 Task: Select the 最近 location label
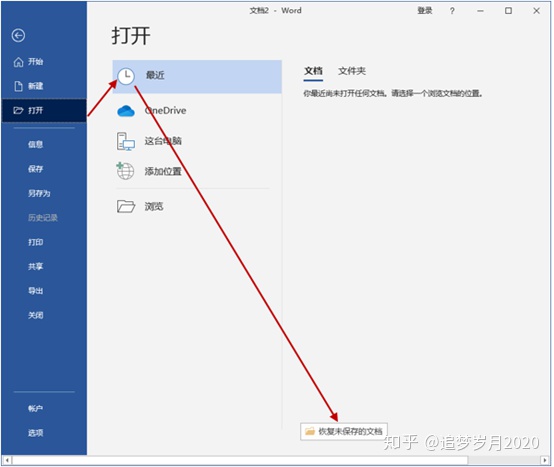(155, 75)
